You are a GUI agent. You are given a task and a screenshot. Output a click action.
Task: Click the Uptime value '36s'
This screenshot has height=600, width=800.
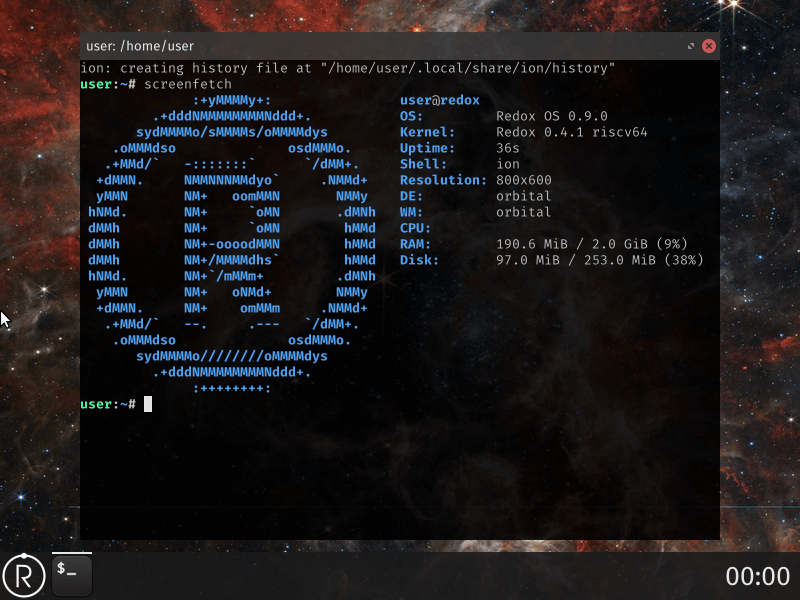[508, 148]
